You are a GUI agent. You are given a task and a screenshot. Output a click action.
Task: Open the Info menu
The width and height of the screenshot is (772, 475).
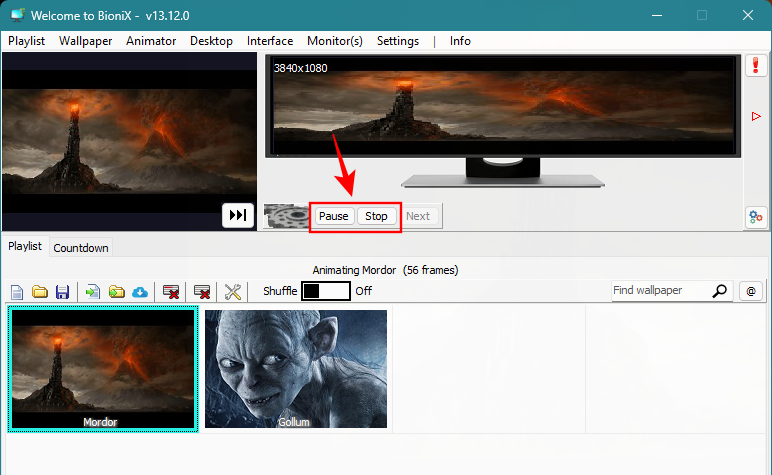pyautogui.click(x=460, y=41)
